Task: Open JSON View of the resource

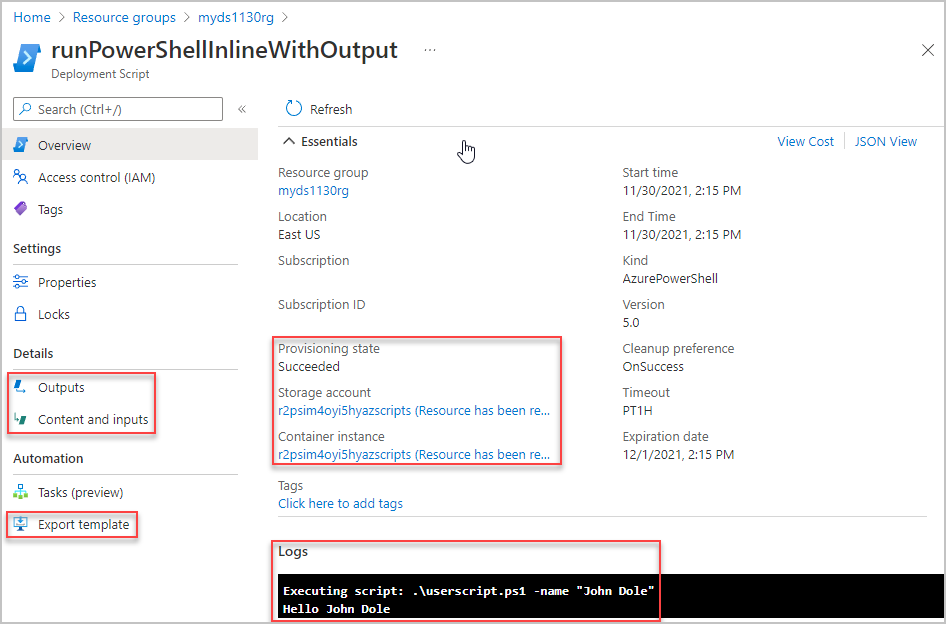Action: [x=885, y=141]
